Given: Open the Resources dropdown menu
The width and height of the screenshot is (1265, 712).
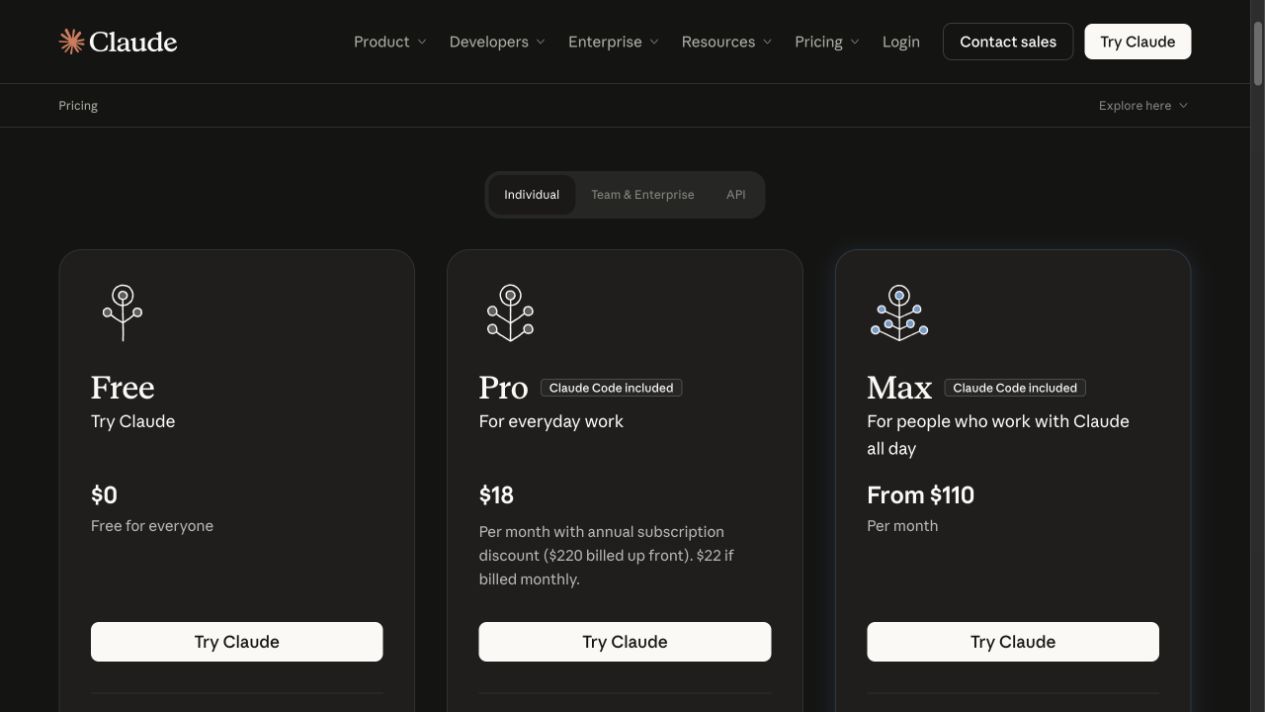Looking at the screenshot, I should tap(726, 42).
